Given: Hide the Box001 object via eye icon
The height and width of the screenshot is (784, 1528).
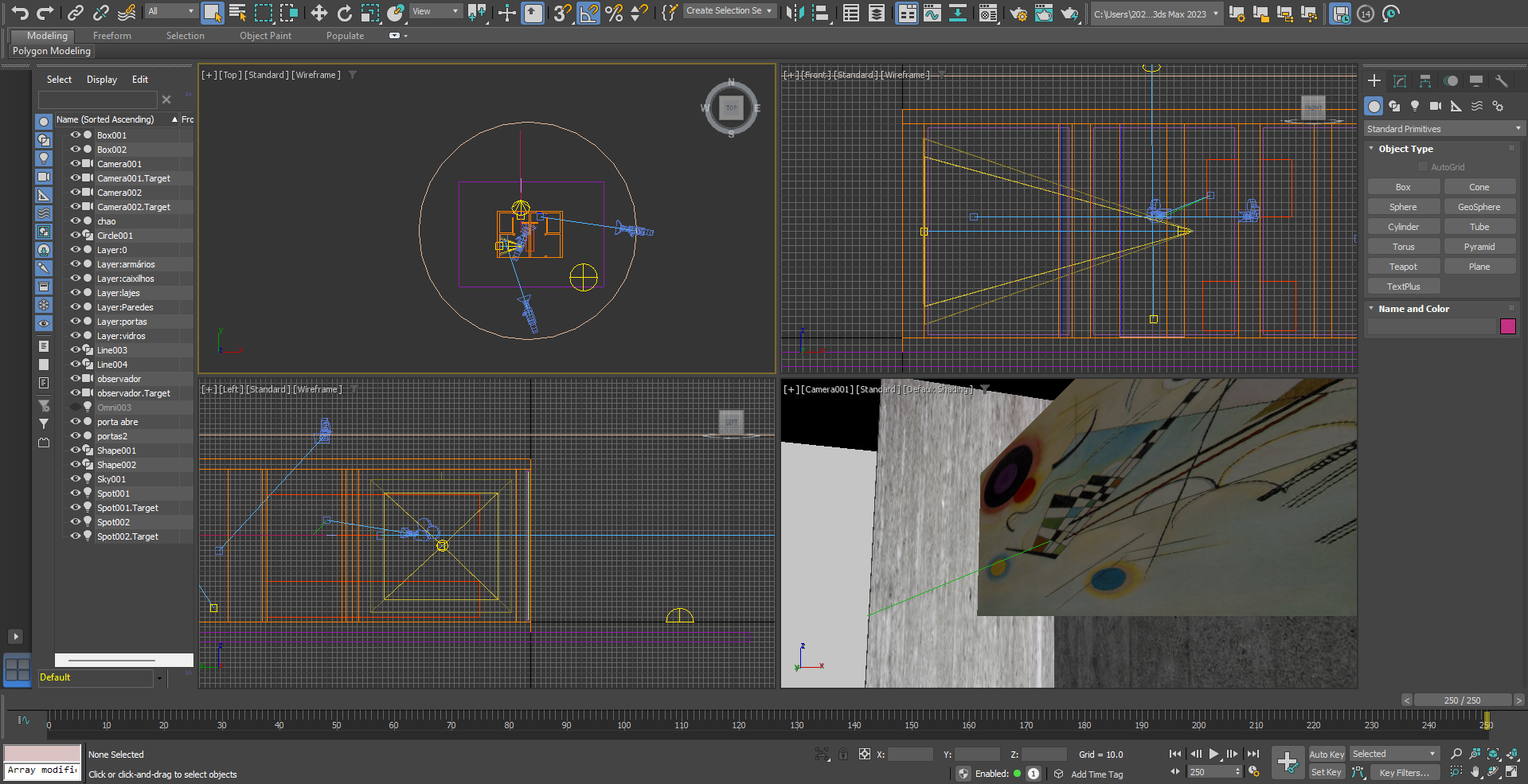Looking at the screenshot, I should point(76,135).
